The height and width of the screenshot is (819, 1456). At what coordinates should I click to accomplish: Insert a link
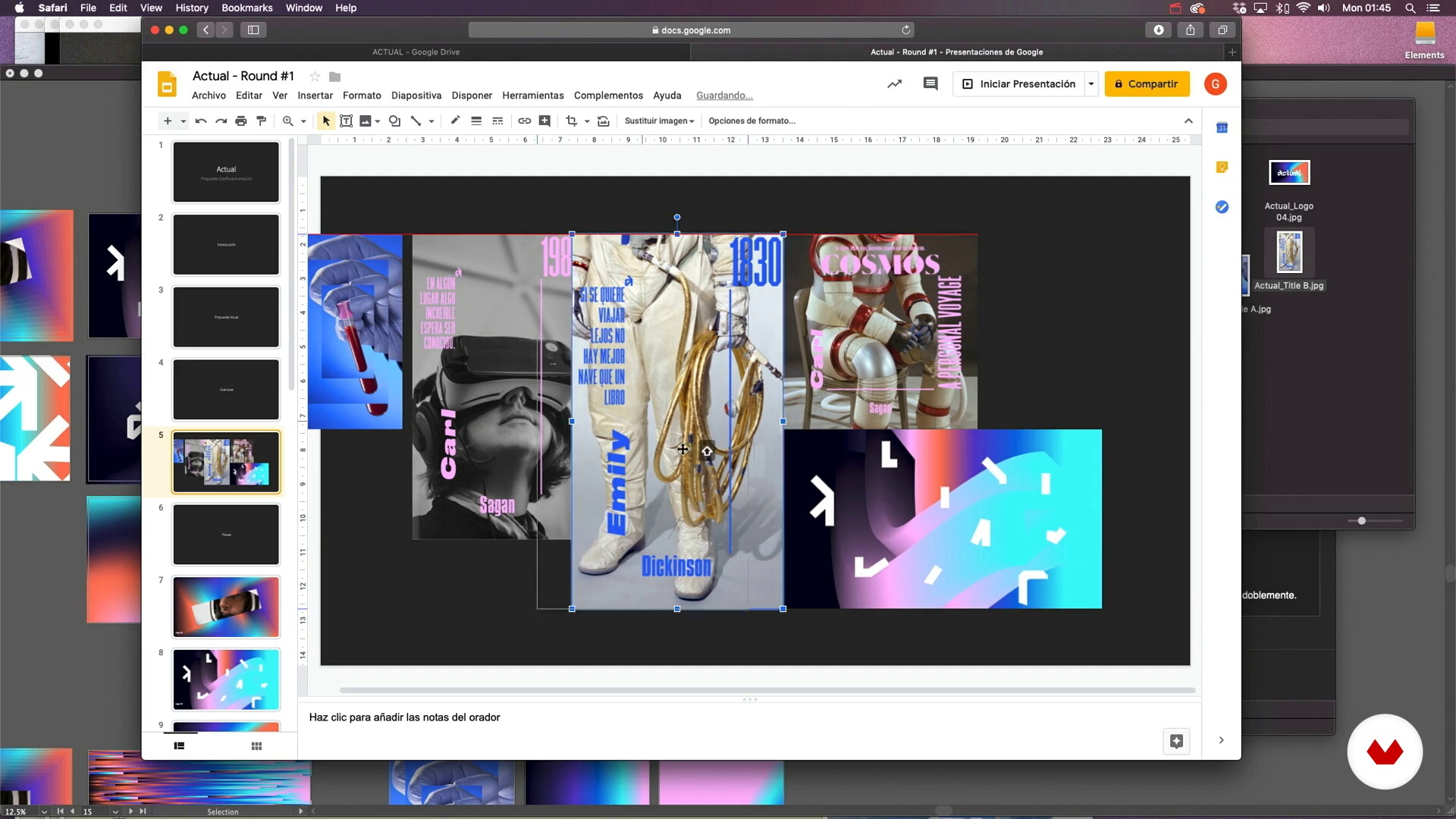[524, 121]
